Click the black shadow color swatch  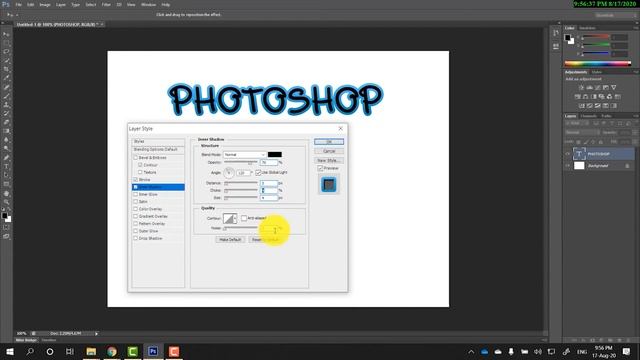[x=275, y=155]
